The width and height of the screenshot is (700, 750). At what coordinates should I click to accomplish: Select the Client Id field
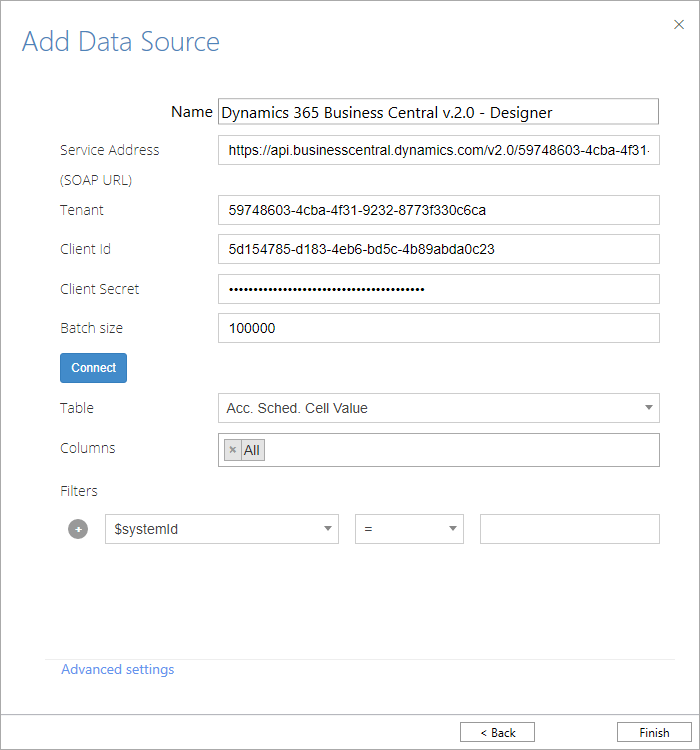click(439, 249)
